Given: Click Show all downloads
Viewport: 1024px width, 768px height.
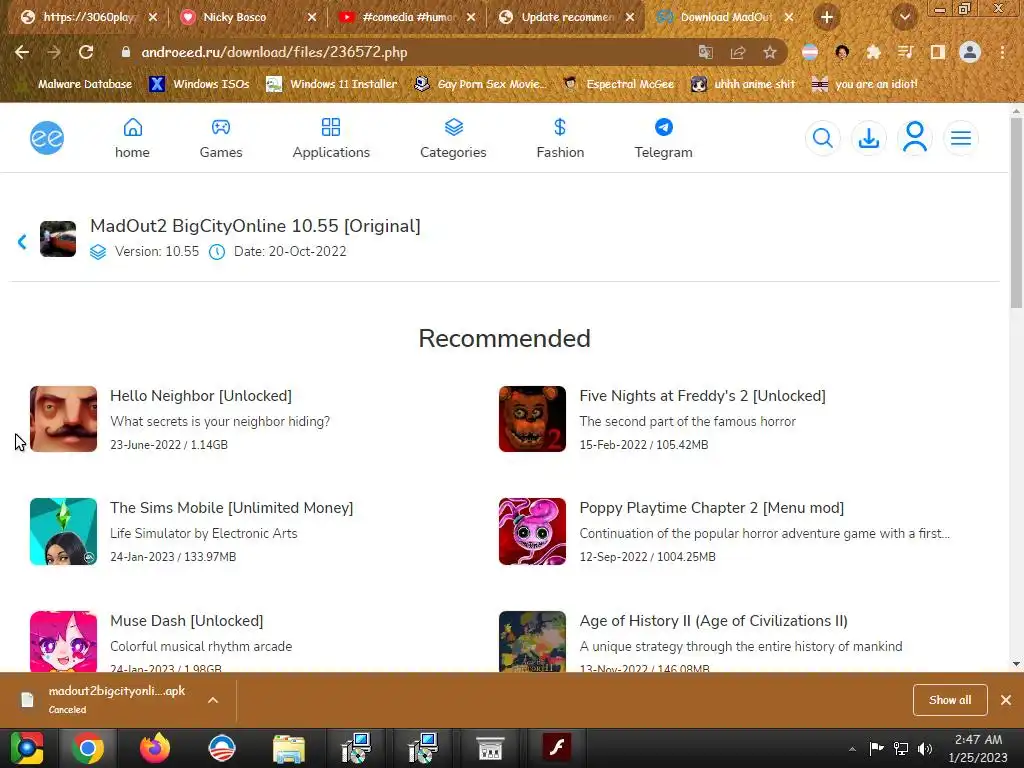Looking at the screenshot, I should coord(950,700).
